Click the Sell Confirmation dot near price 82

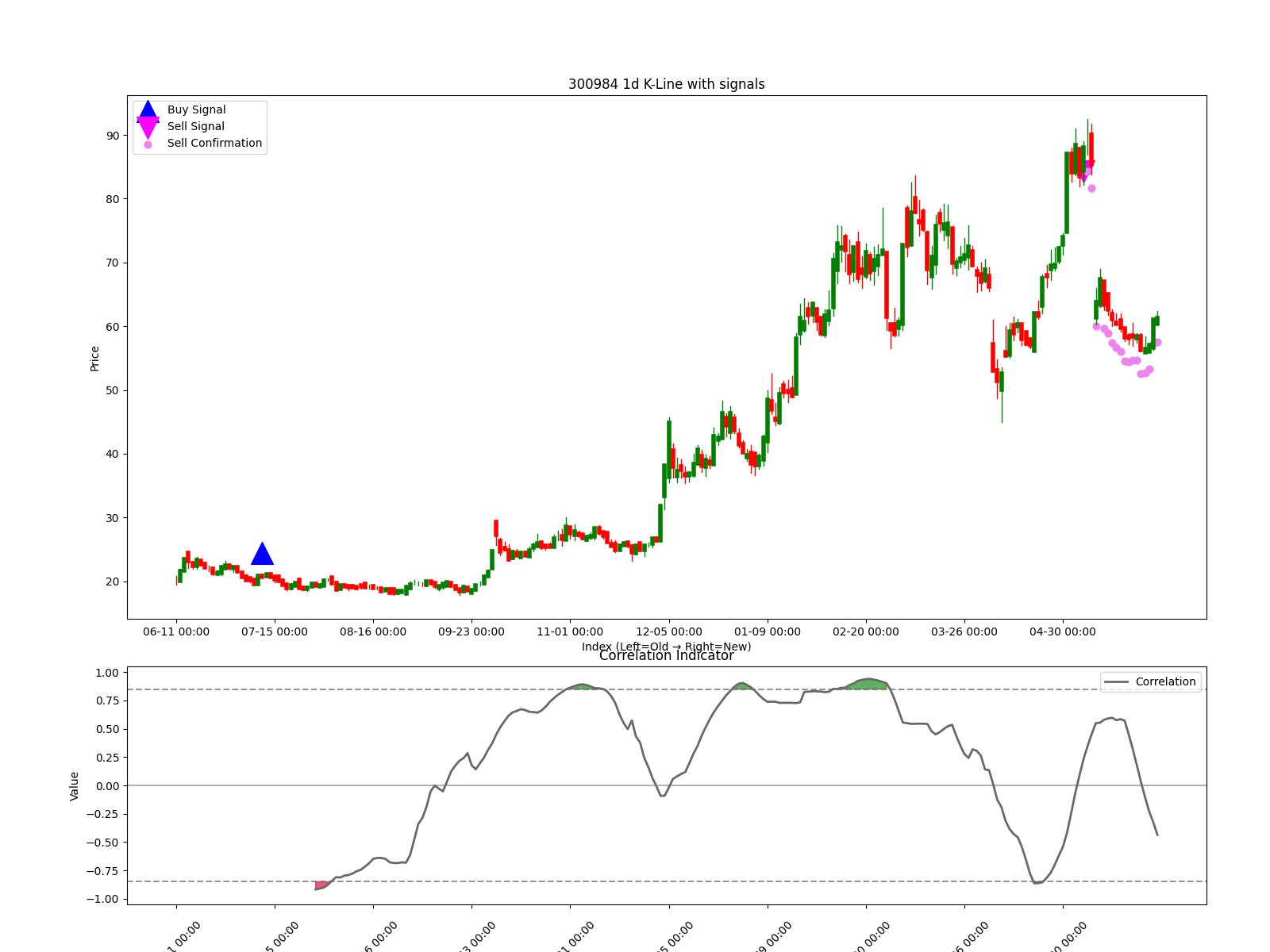(1091, 188)
